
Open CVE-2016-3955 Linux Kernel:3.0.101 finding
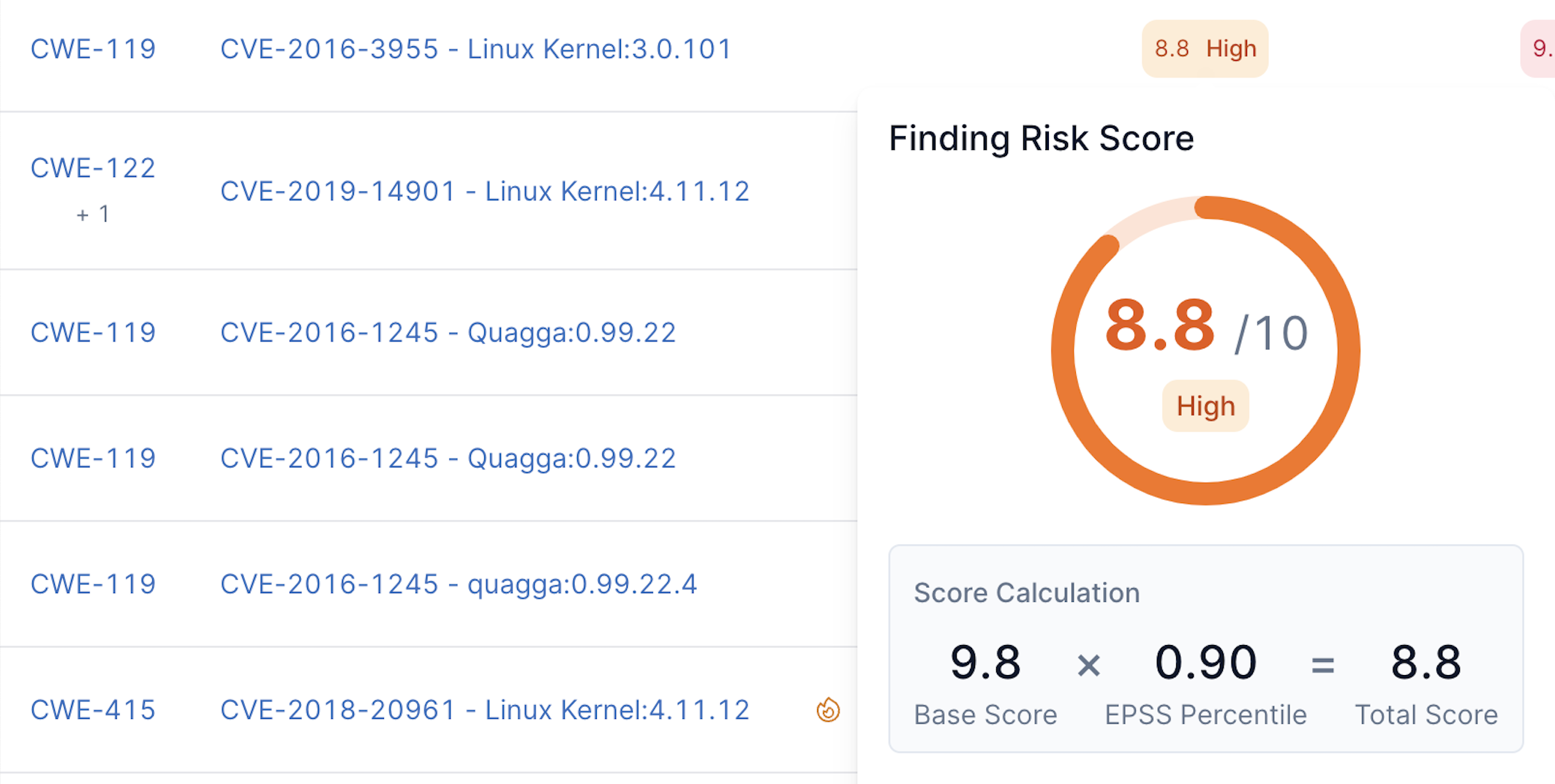tap(475, 49)
